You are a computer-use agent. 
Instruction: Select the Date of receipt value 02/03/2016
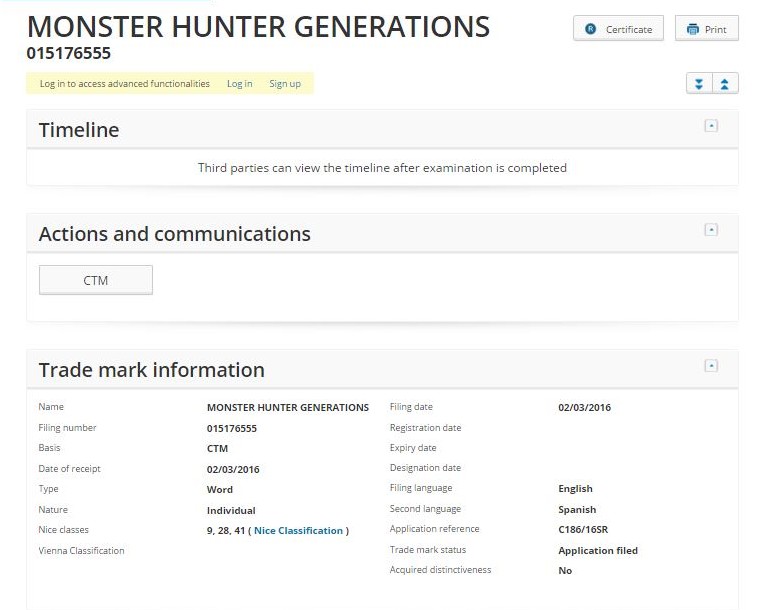[233, 469]
